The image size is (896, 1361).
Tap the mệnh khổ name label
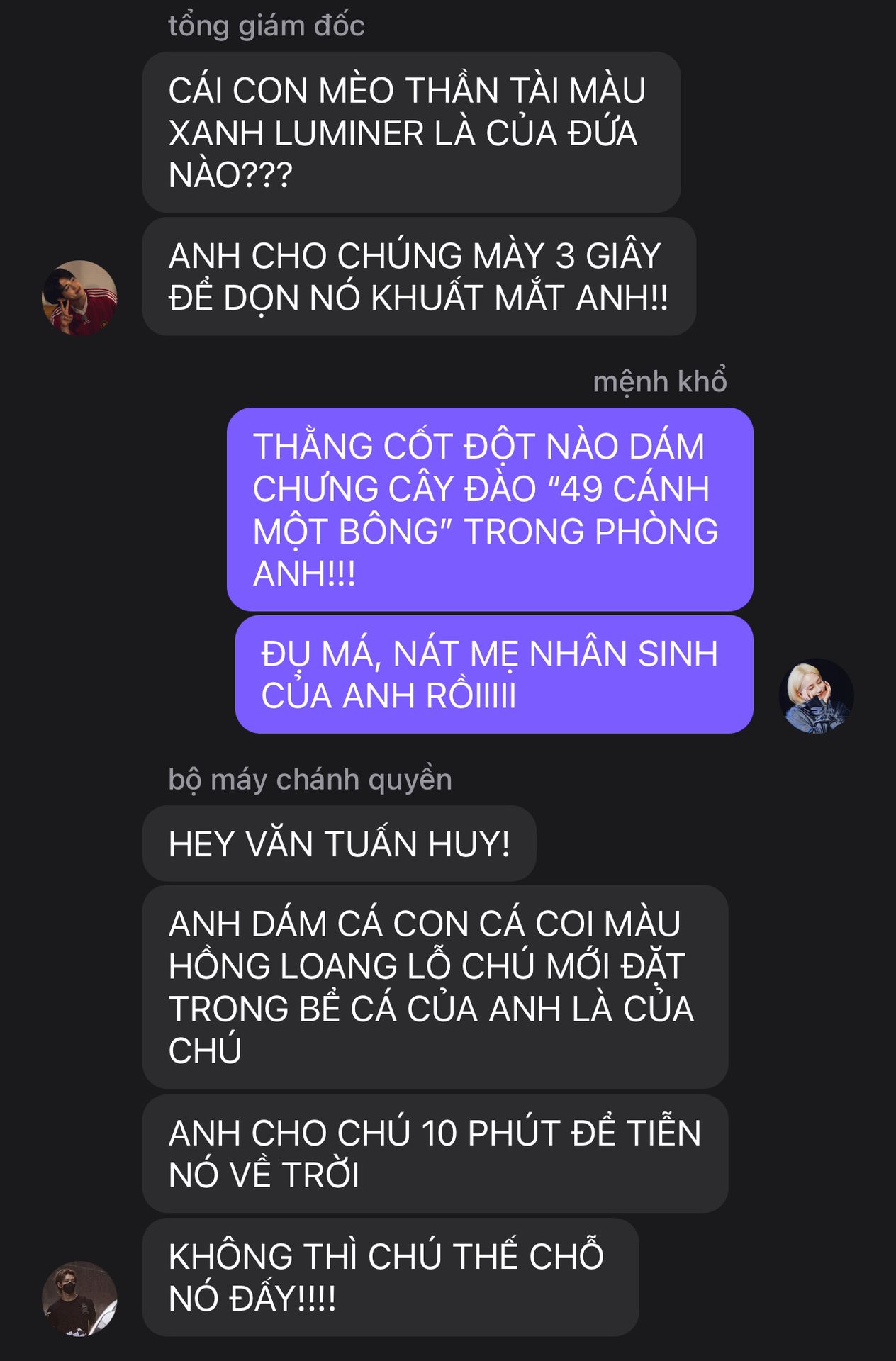pyautogui.click(x=659, y=381)
